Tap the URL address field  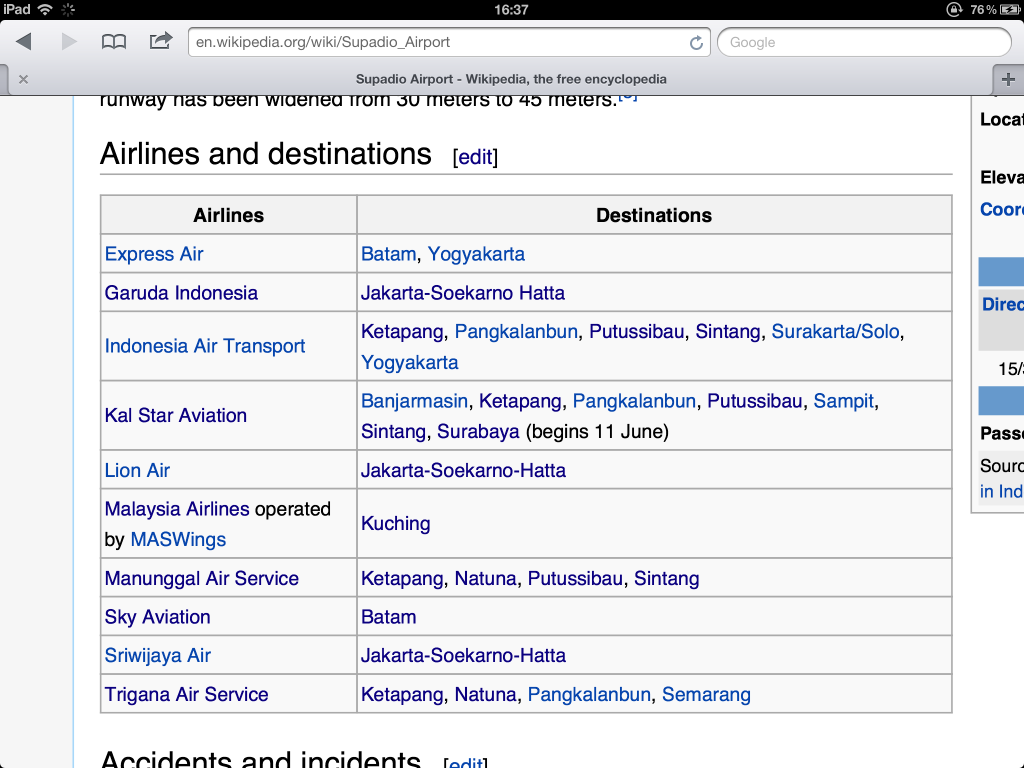coord(440,42)
